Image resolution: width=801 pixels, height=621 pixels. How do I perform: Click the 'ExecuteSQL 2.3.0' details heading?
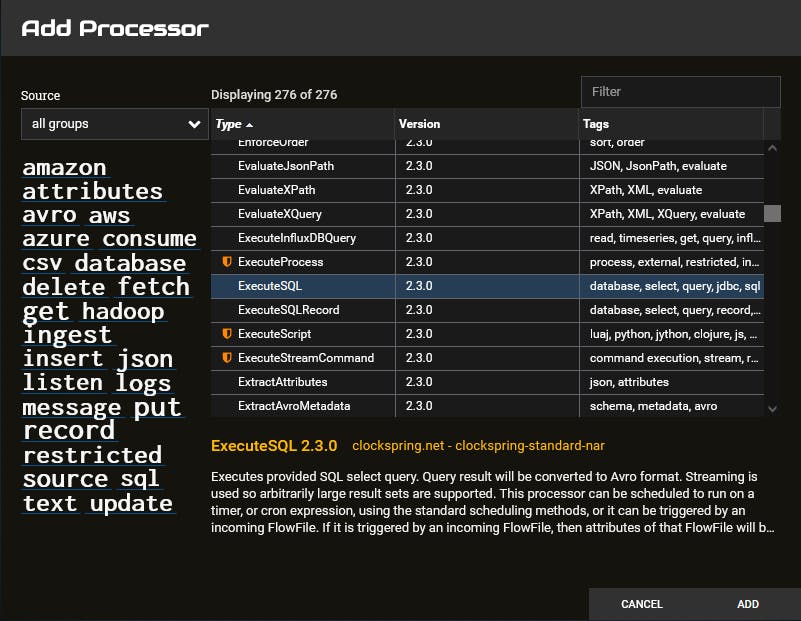point(274,446)
